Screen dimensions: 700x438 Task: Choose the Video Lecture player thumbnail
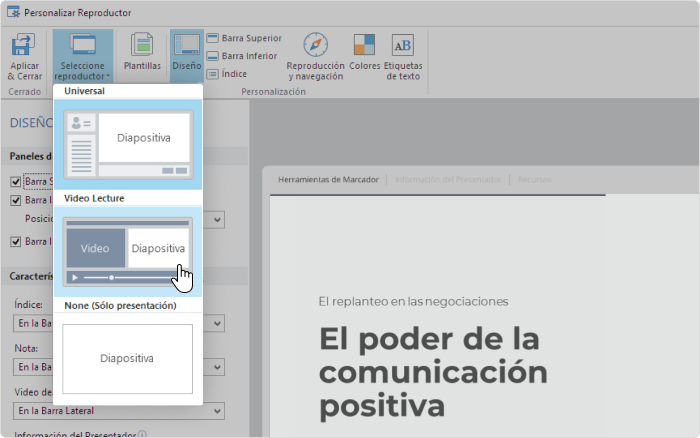coord(128,251)
